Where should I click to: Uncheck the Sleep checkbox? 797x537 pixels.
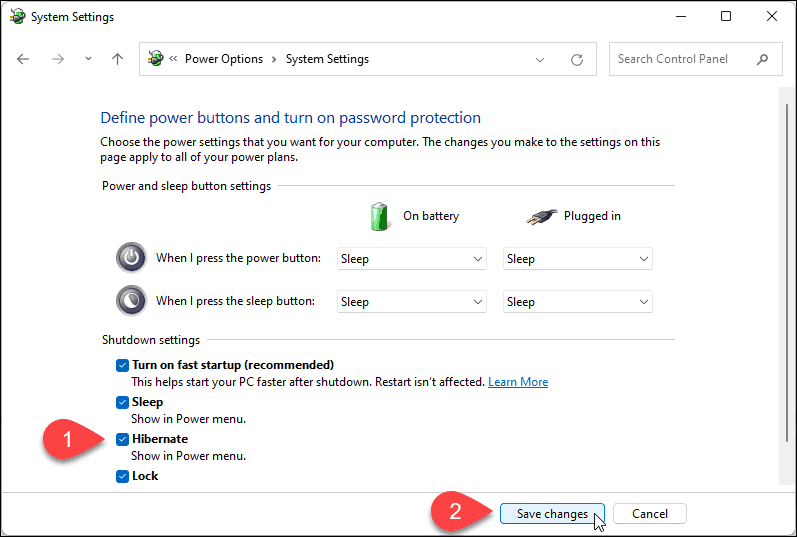point(122,402)
